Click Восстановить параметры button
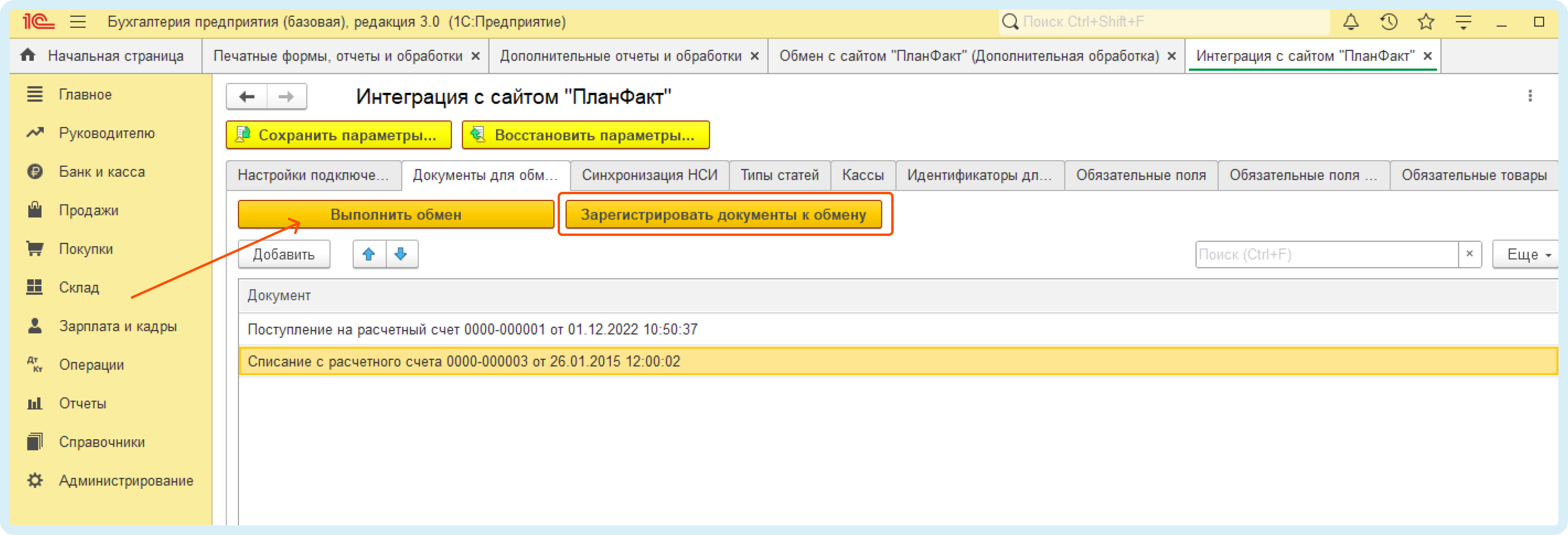The image size is (1568, 535). (585, 135)
